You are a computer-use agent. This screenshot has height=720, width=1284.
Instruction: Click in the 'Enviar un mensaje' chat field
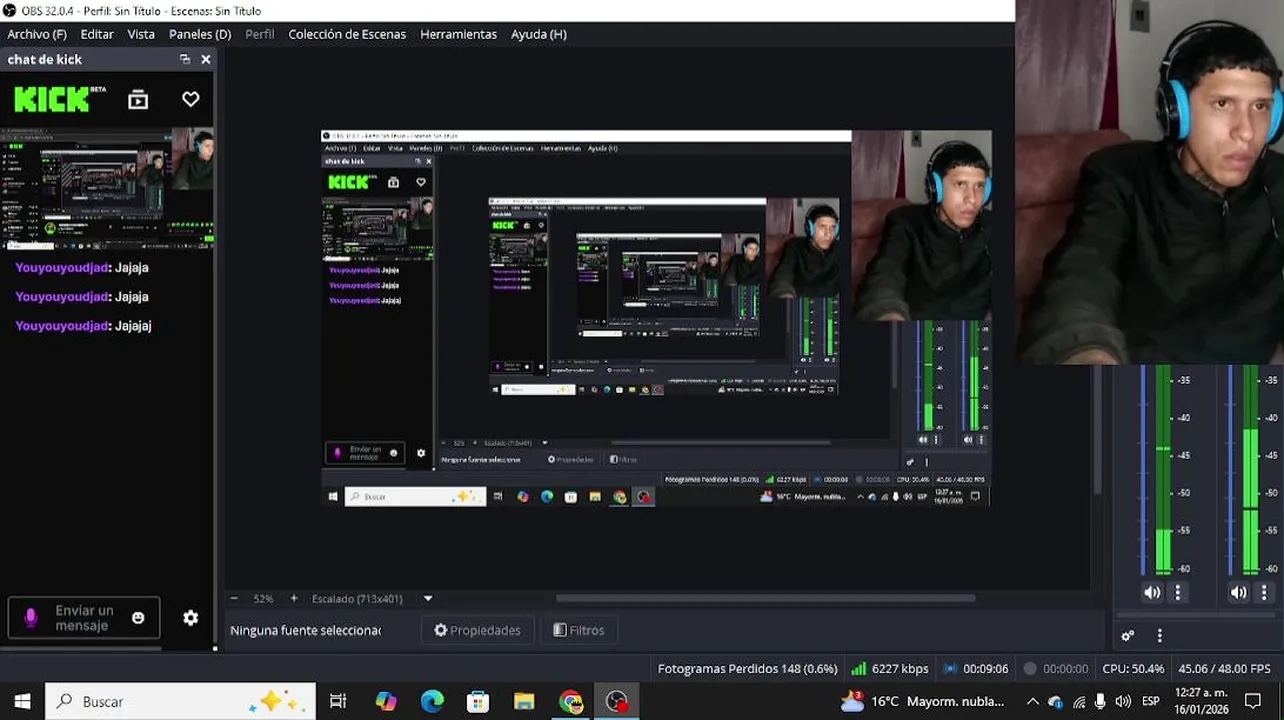(x=84, y=618)
